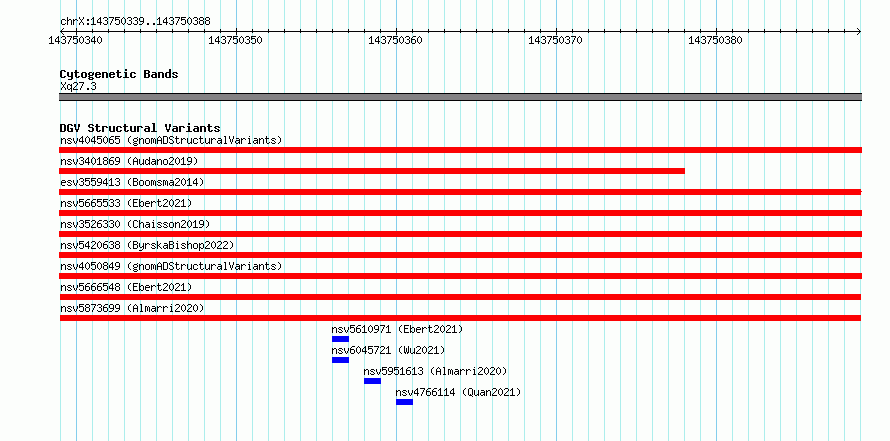Select the blue bar under nsv5951613
This screenshot has width=890, height=441.
372,381
